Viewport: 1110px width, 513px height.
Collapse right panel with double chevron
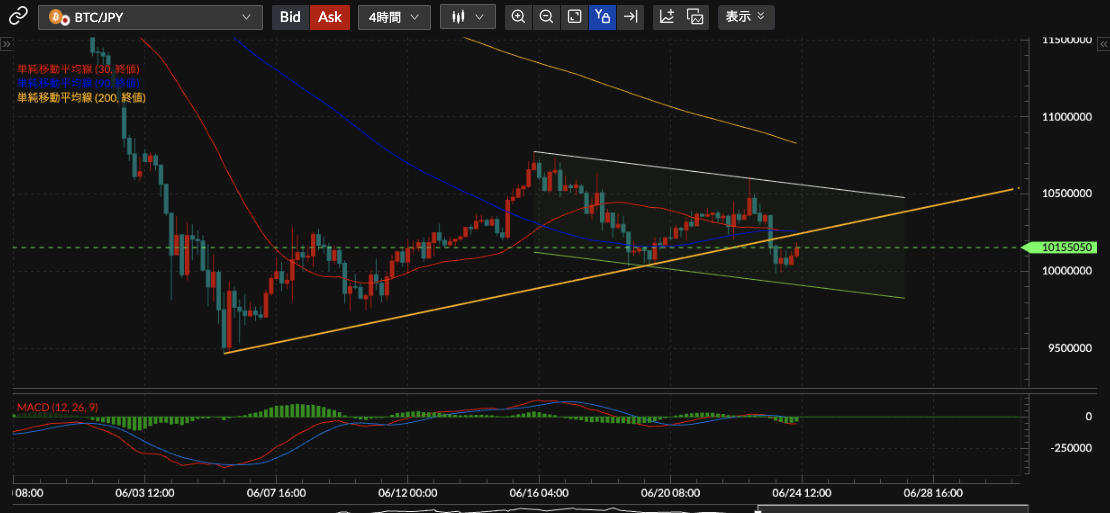click(1103, 45)
